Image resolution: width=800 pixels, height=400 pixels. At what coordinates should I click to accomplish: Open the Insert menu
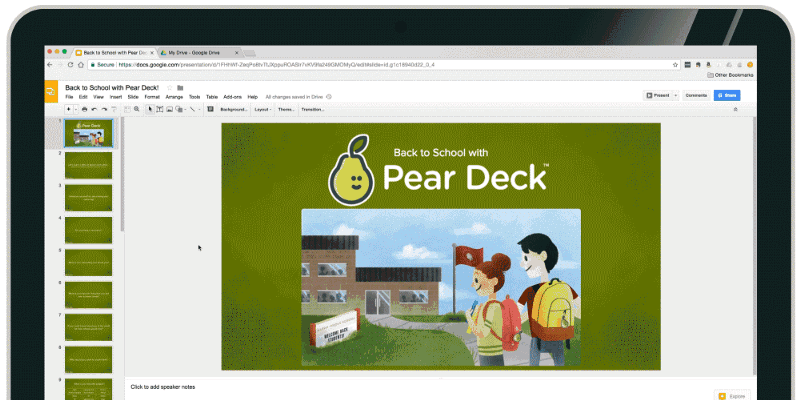[x=116, y=97]
